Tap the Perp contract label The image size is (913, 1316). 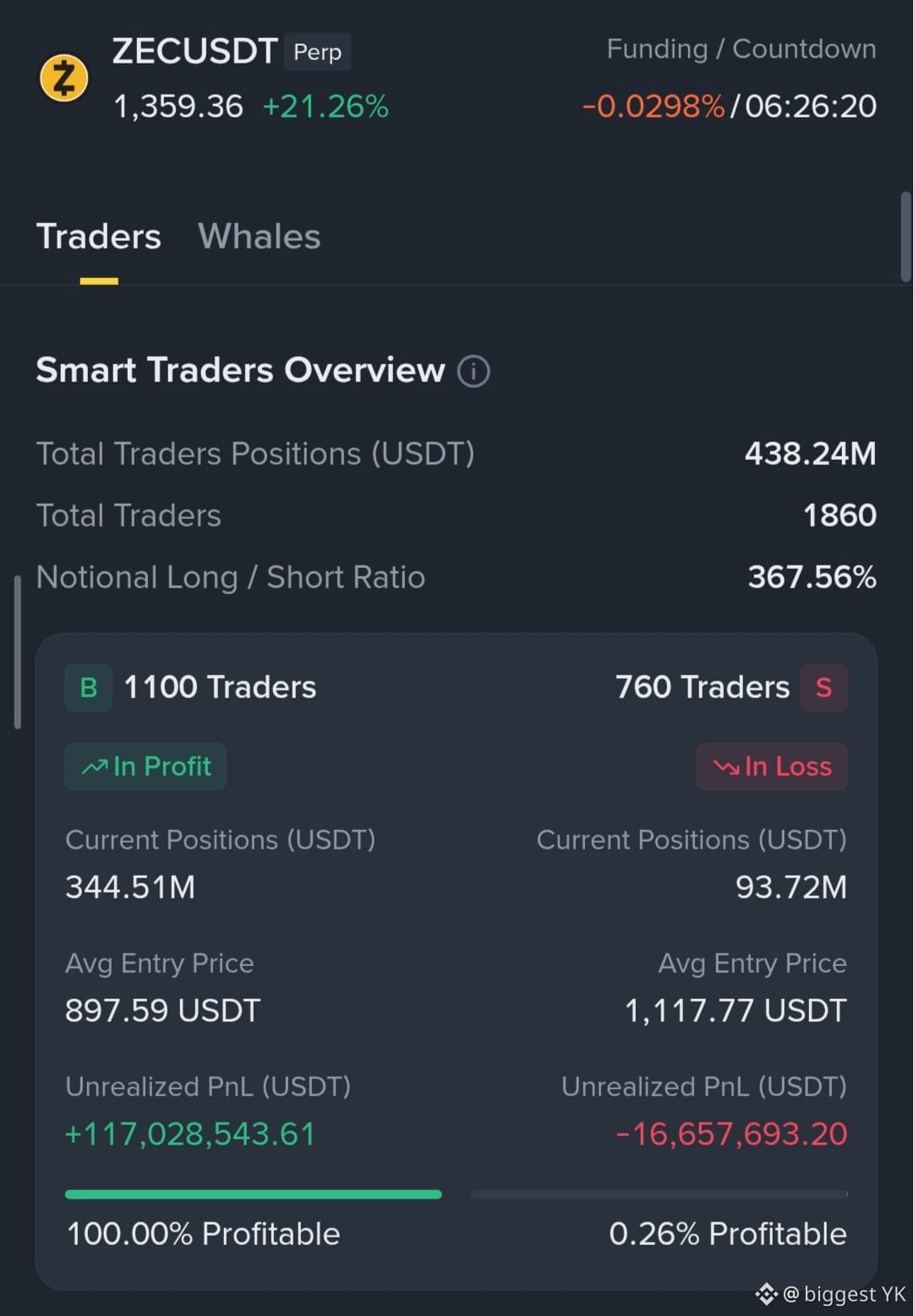[317, 52]
